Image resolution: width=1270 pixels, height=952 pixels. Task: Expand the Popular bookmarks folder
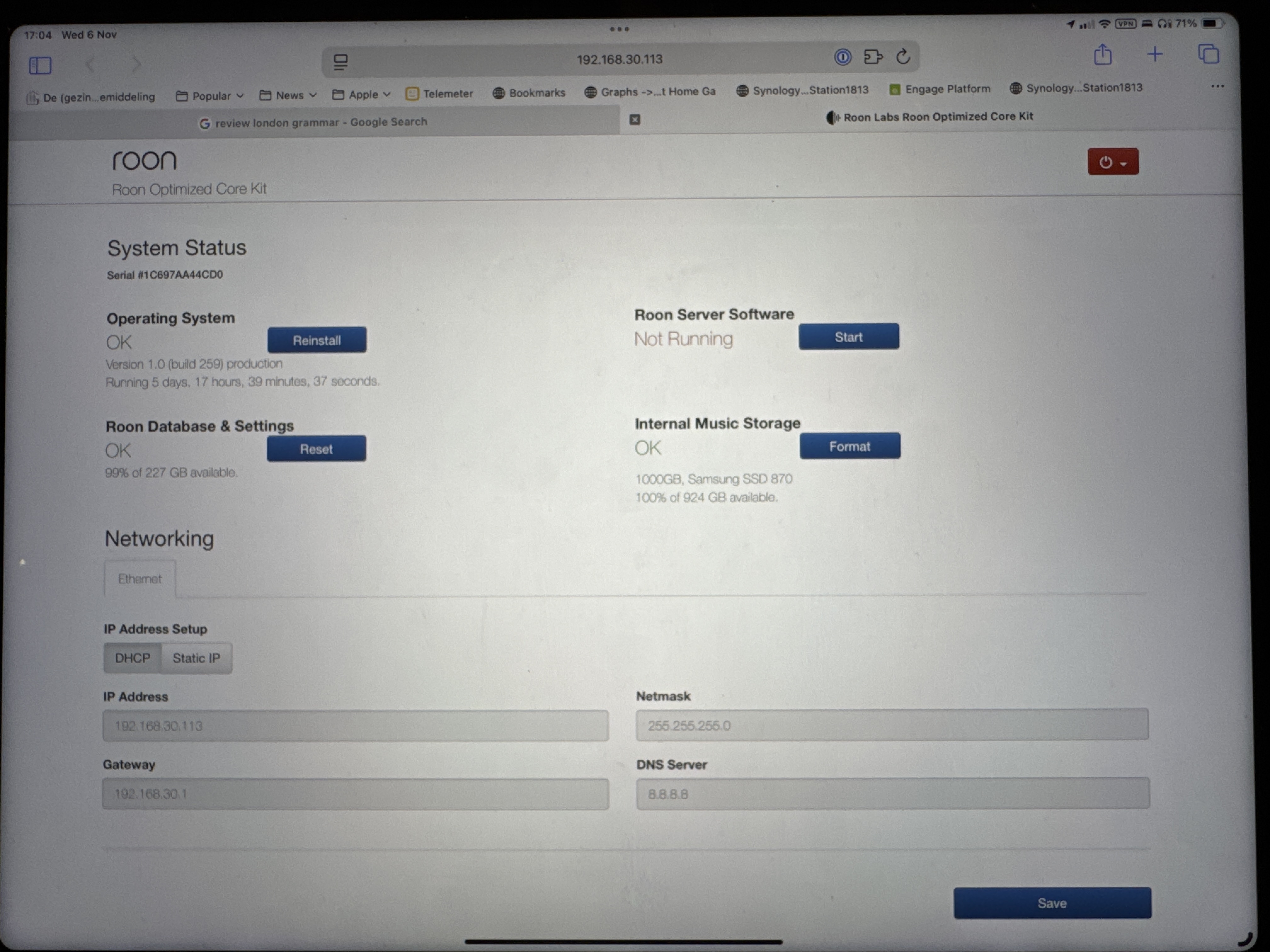pyautogui.click(x=210, y=96)
